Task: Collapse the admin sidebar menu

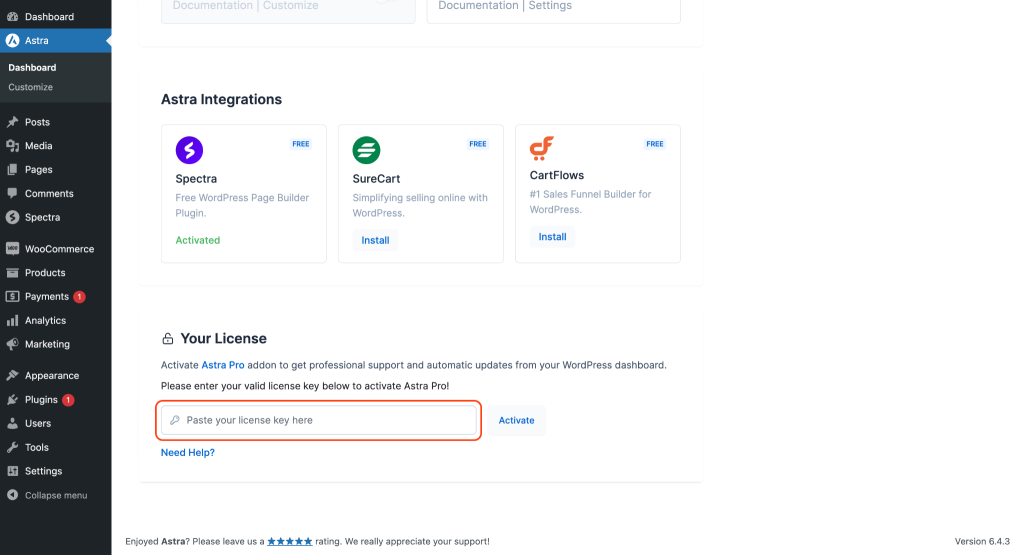Action: point(56,495)
